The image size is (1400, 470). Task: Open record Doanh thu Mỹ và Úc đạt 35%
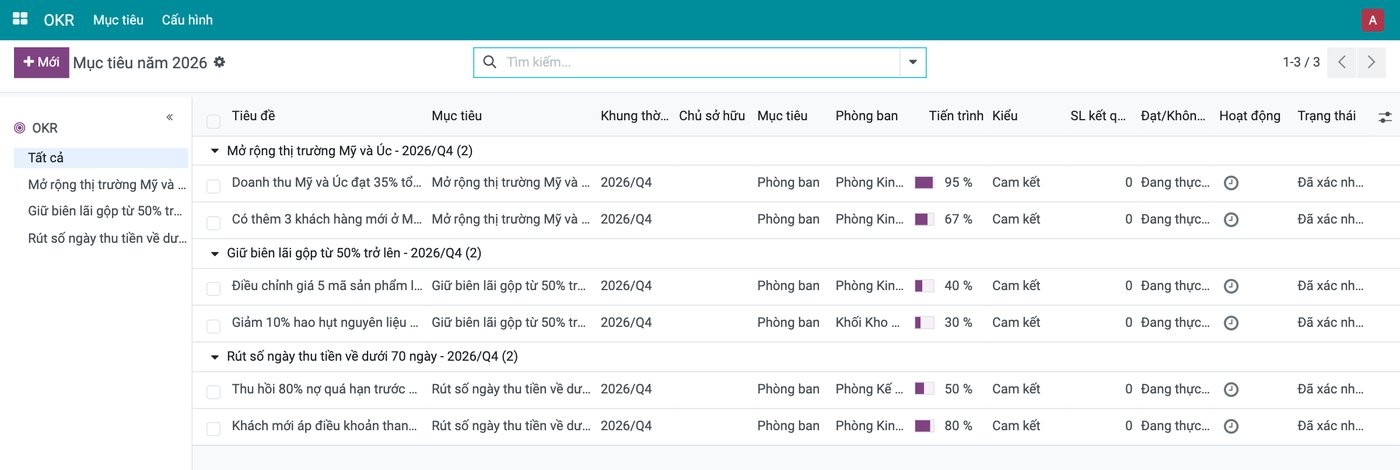point(327,182)
